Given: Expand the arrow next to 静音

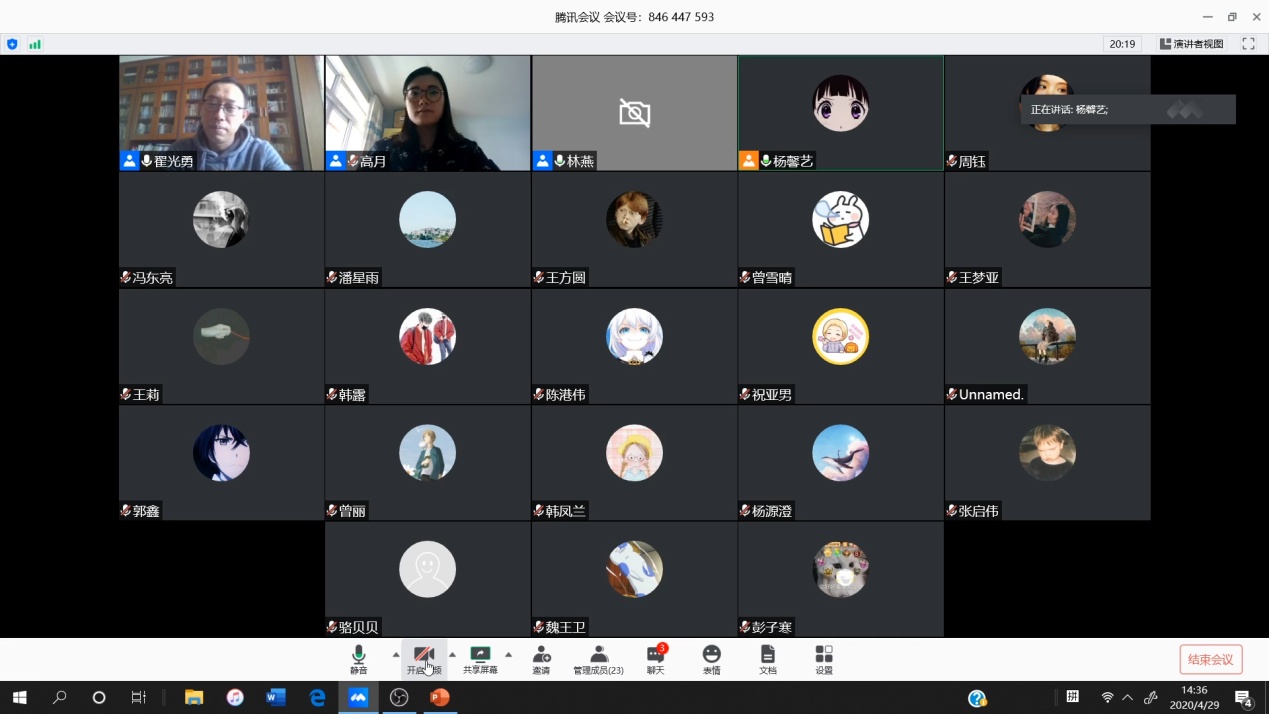Looking at the screenshot, I should click(x=396, y=655).
